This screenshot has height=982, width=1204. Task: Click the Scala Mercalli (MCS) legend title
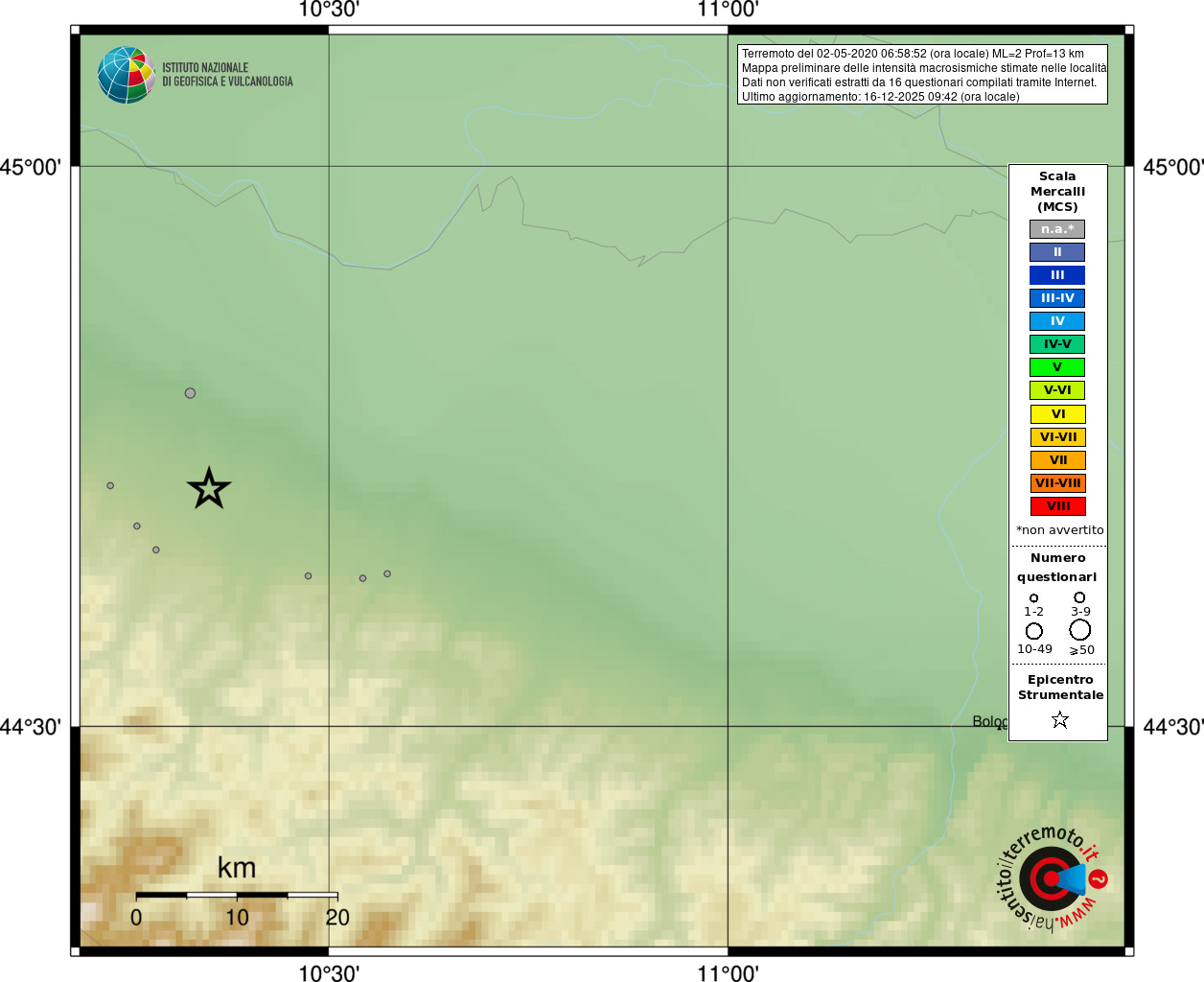point(1058,192)
